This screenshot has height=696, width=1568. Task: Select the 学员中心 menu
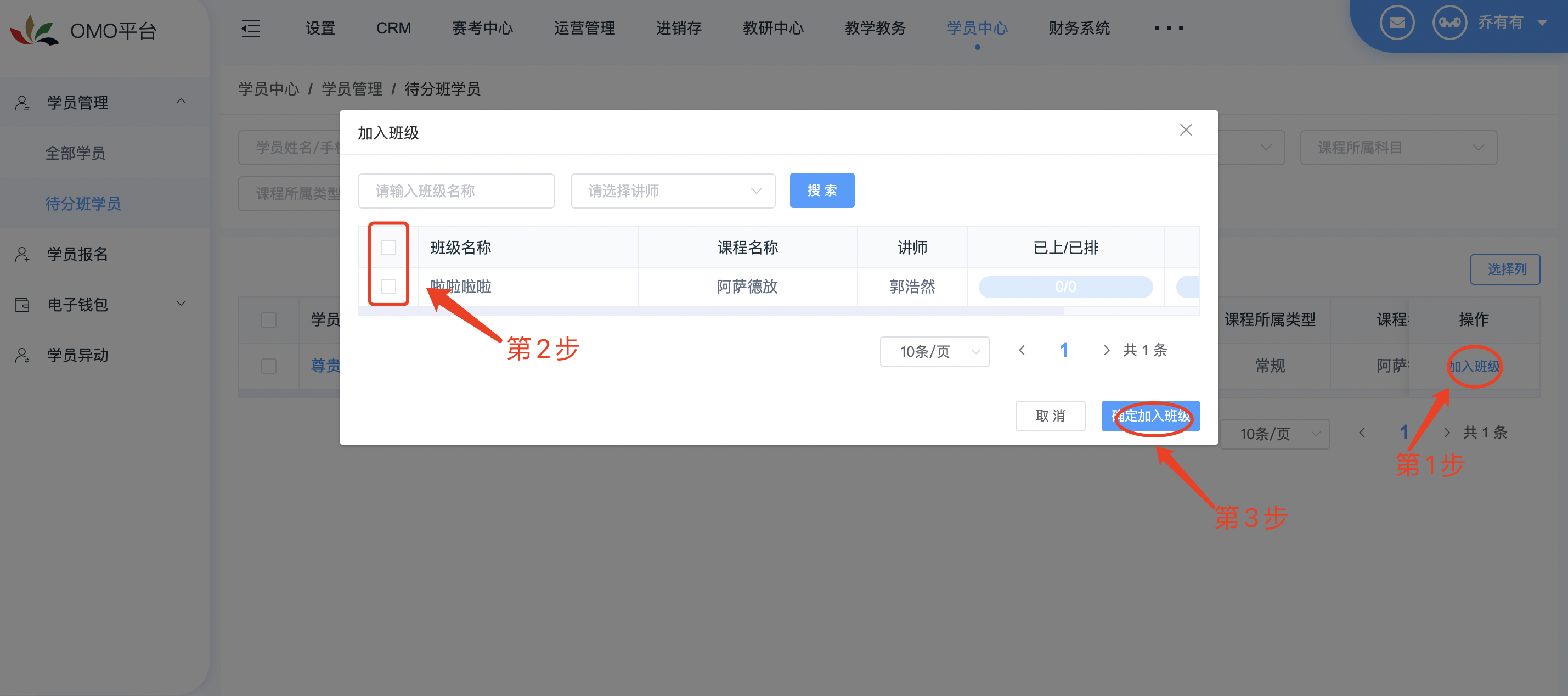tap(977, 28)
